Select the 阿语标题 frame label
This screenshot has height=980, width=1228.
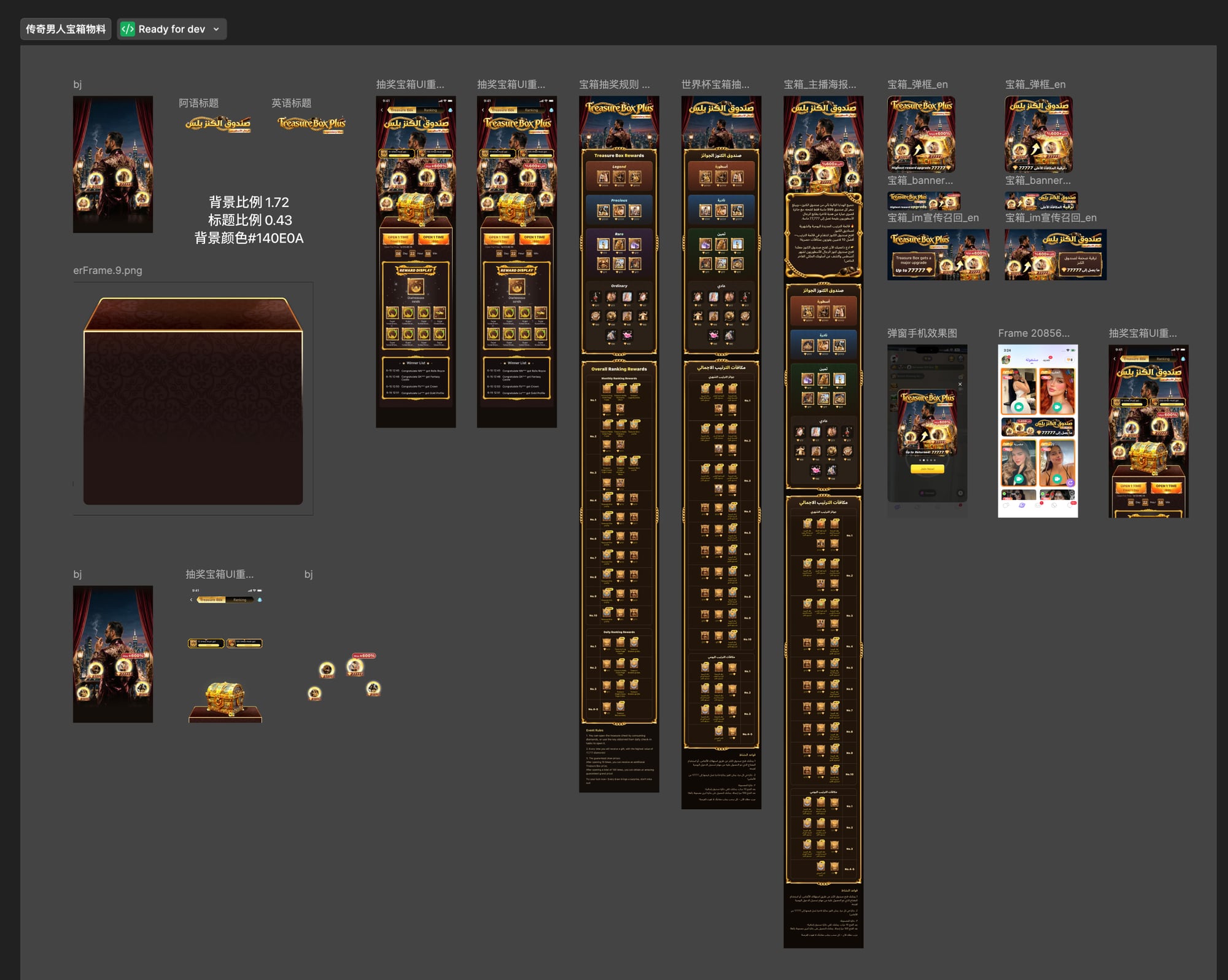[198, 103]
